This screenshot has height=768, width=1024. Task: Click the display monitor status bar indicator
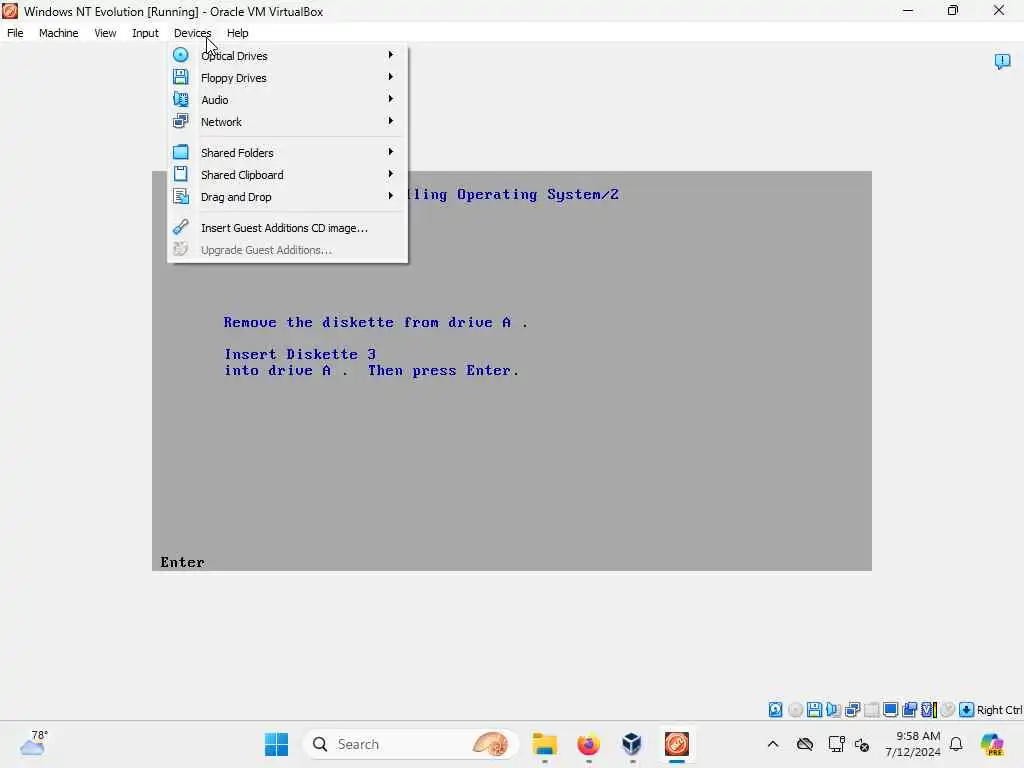[x=890, y=710]
